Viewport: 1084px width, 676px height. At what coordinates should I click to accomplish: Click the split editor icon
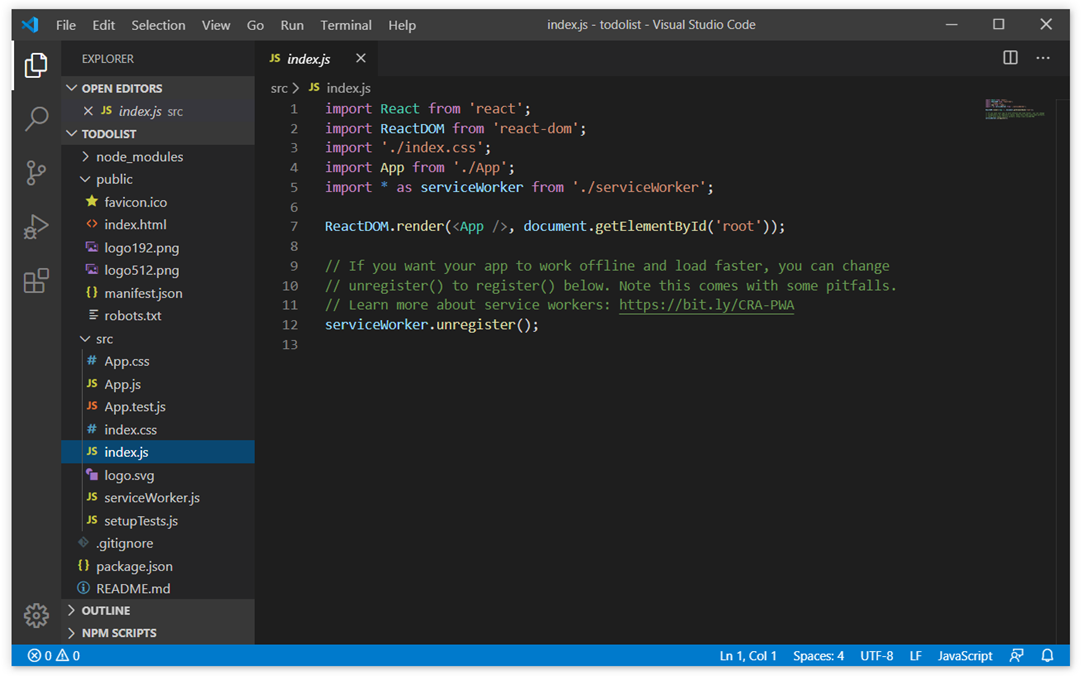1010,58
